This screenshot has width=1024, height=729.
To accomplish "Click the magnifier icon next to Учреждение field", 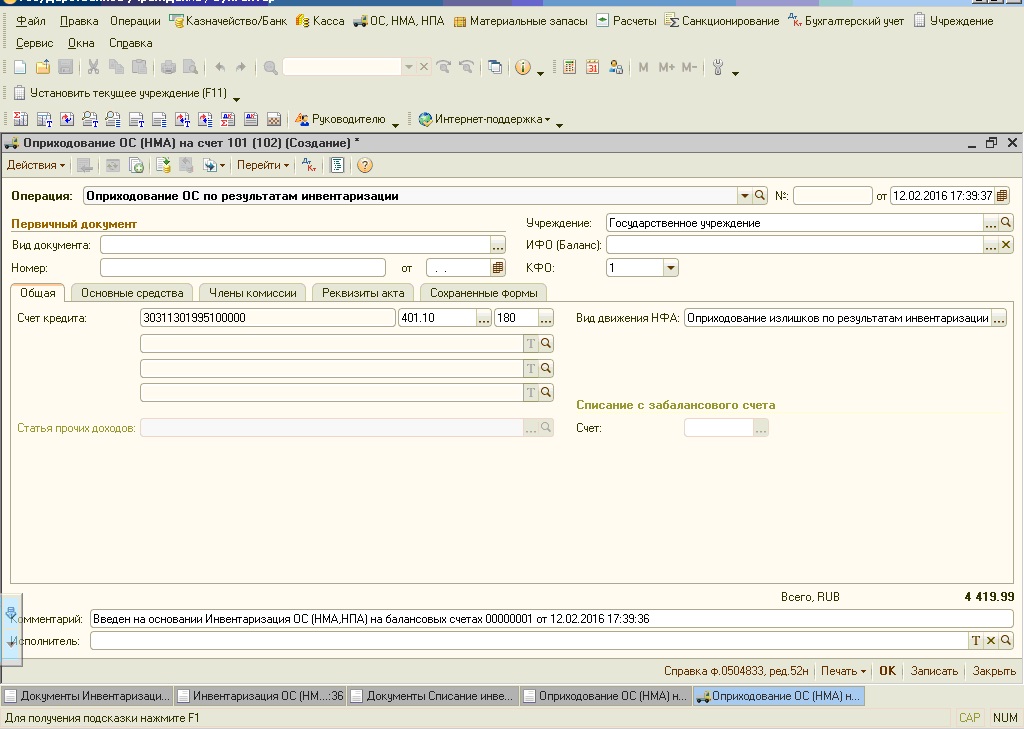I will point(1006,223).
